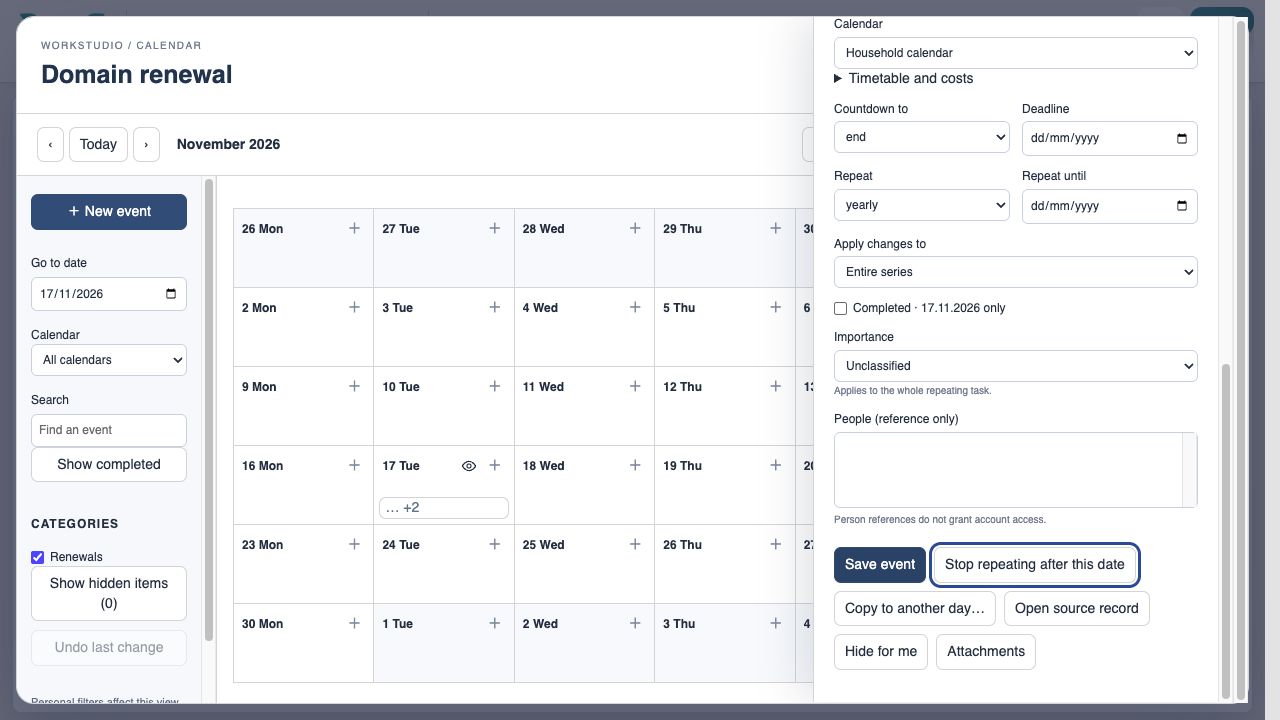The width and height of the screenshot is (1280, 720).
Task: Create a New event
Action: click(109, 212)
